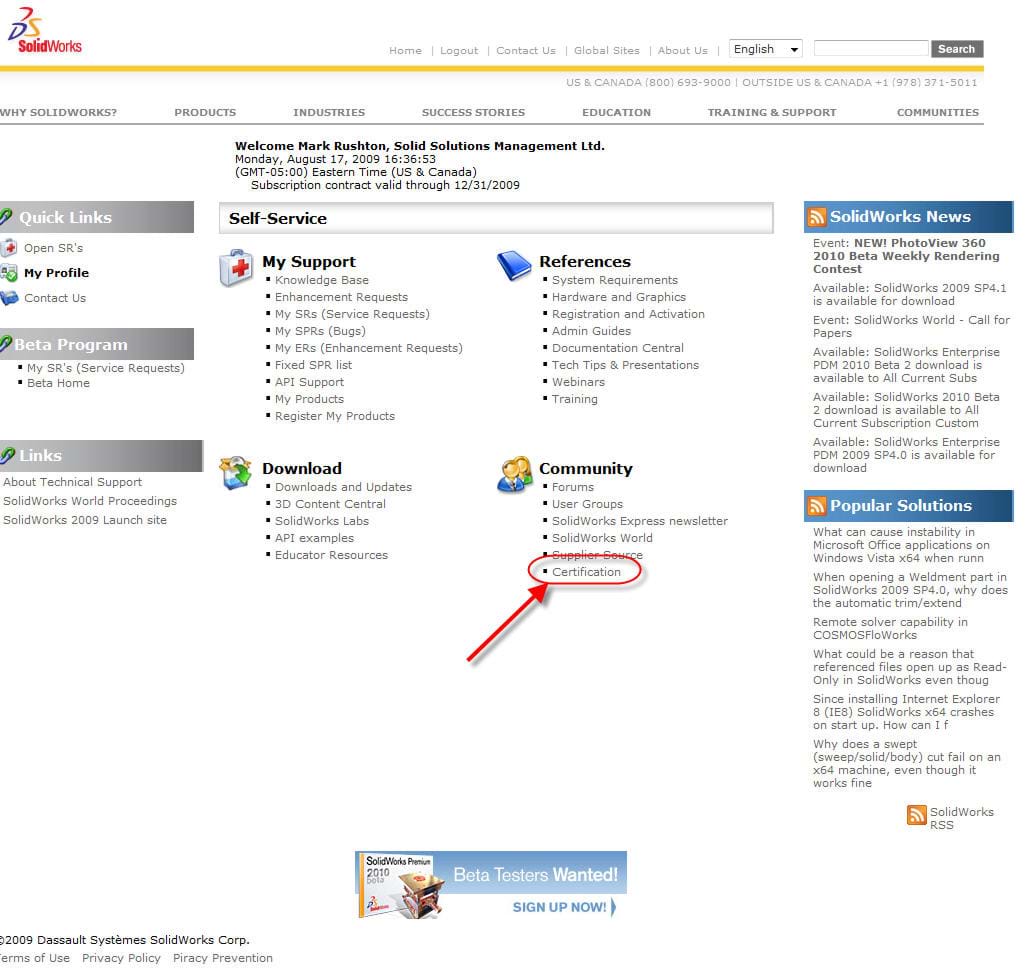Open the Products navigation menu
This screenshot has height=973, width=1030.
[205, 112]
